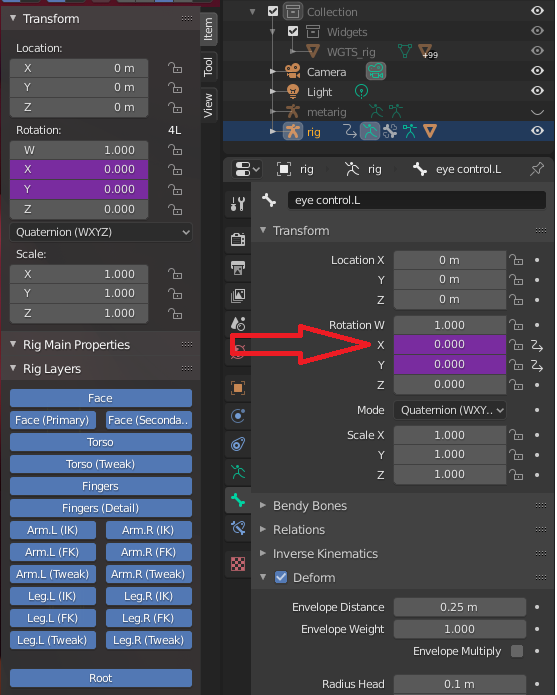
Task: Click the orange widget triangle on rig row
Action: [x=429, y=131]
